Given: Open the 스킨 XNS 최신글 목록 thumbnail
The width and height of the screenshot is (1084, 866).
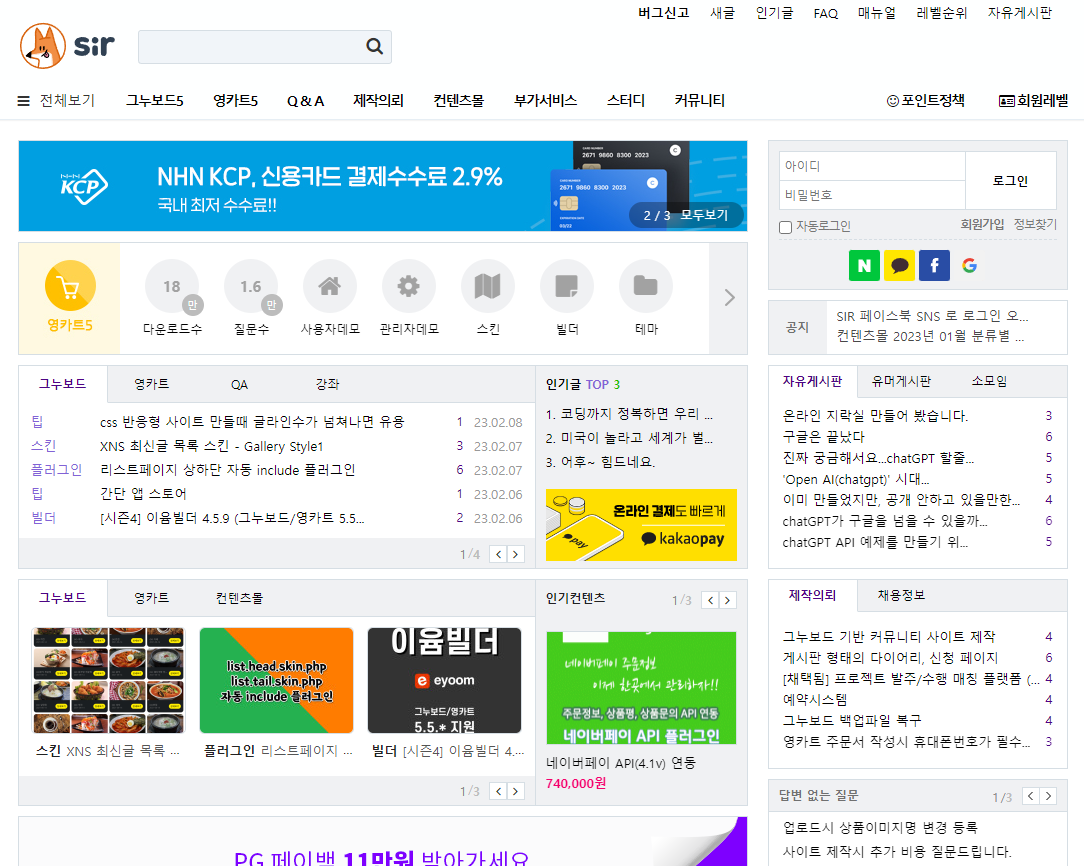Looking at the screenshot, I should coord(109,680).
